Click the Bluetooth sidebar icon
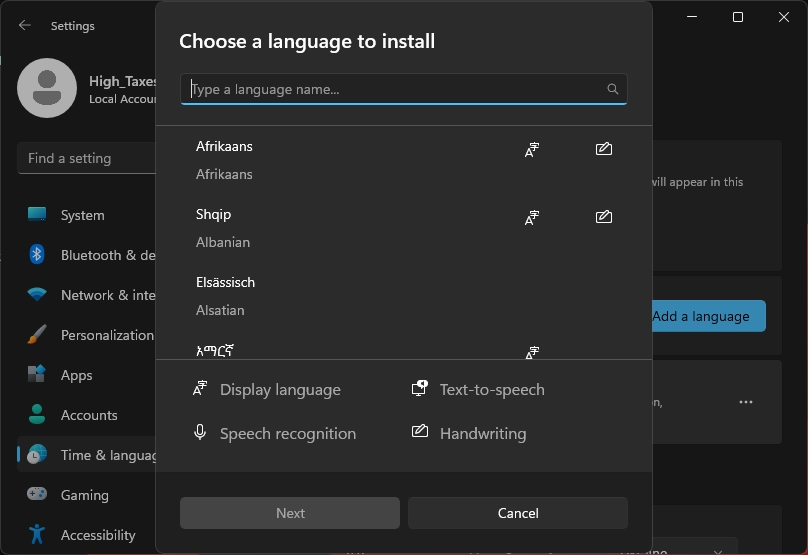Viewport: 808px width, 555px height. 37,255
